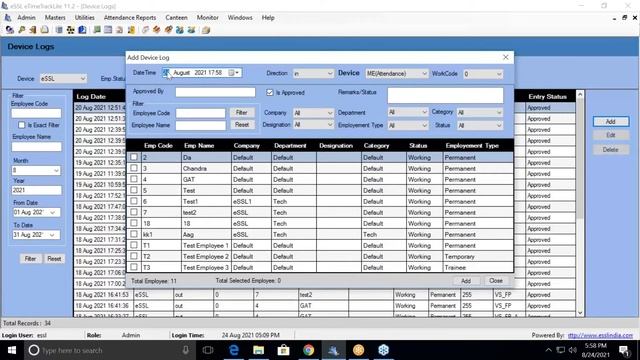Select checkbox for employee GAT
This screenshot has width=640, height=360.
[134, 179]
